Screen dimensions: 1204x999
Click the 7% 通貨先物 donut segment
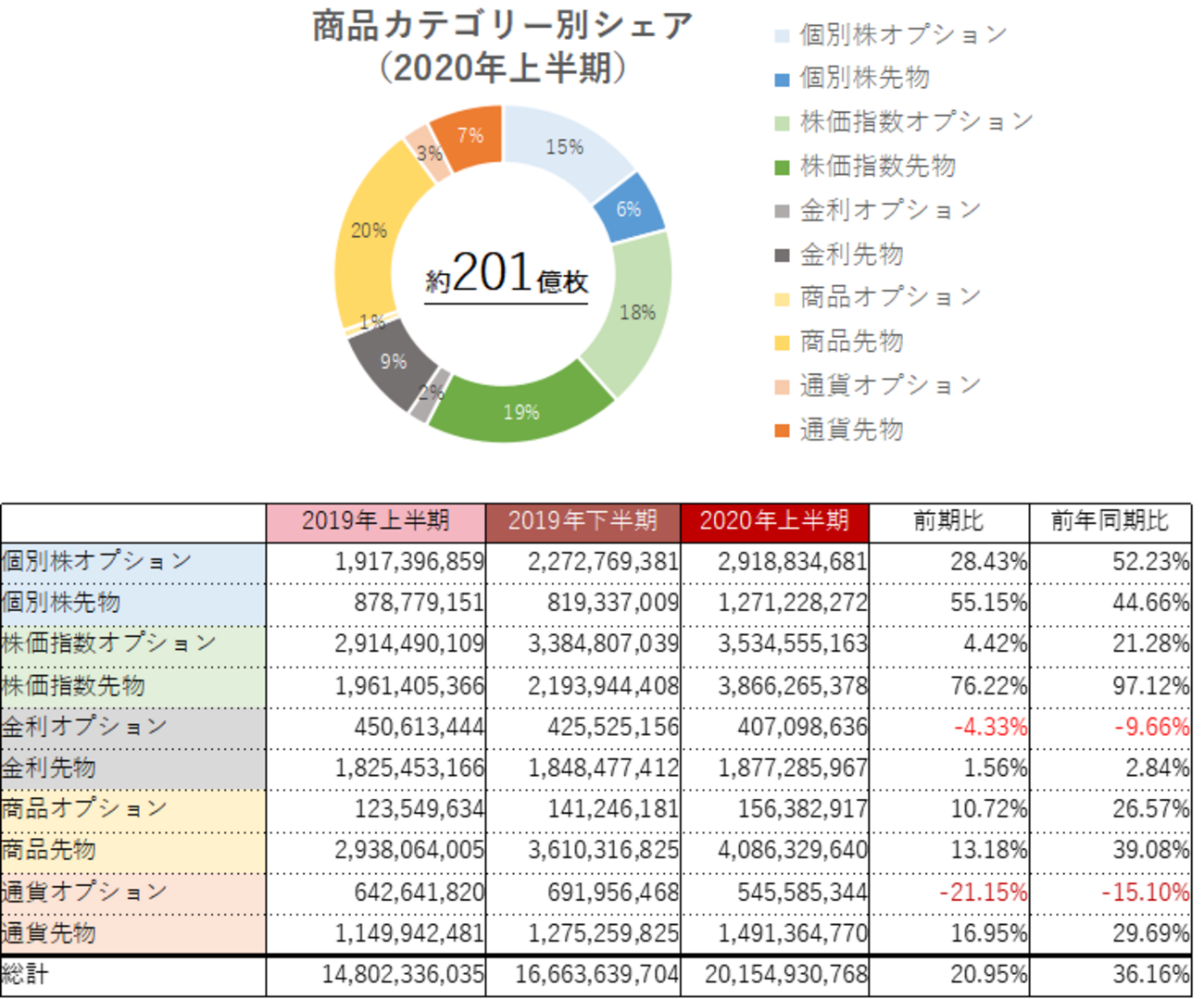470,136
